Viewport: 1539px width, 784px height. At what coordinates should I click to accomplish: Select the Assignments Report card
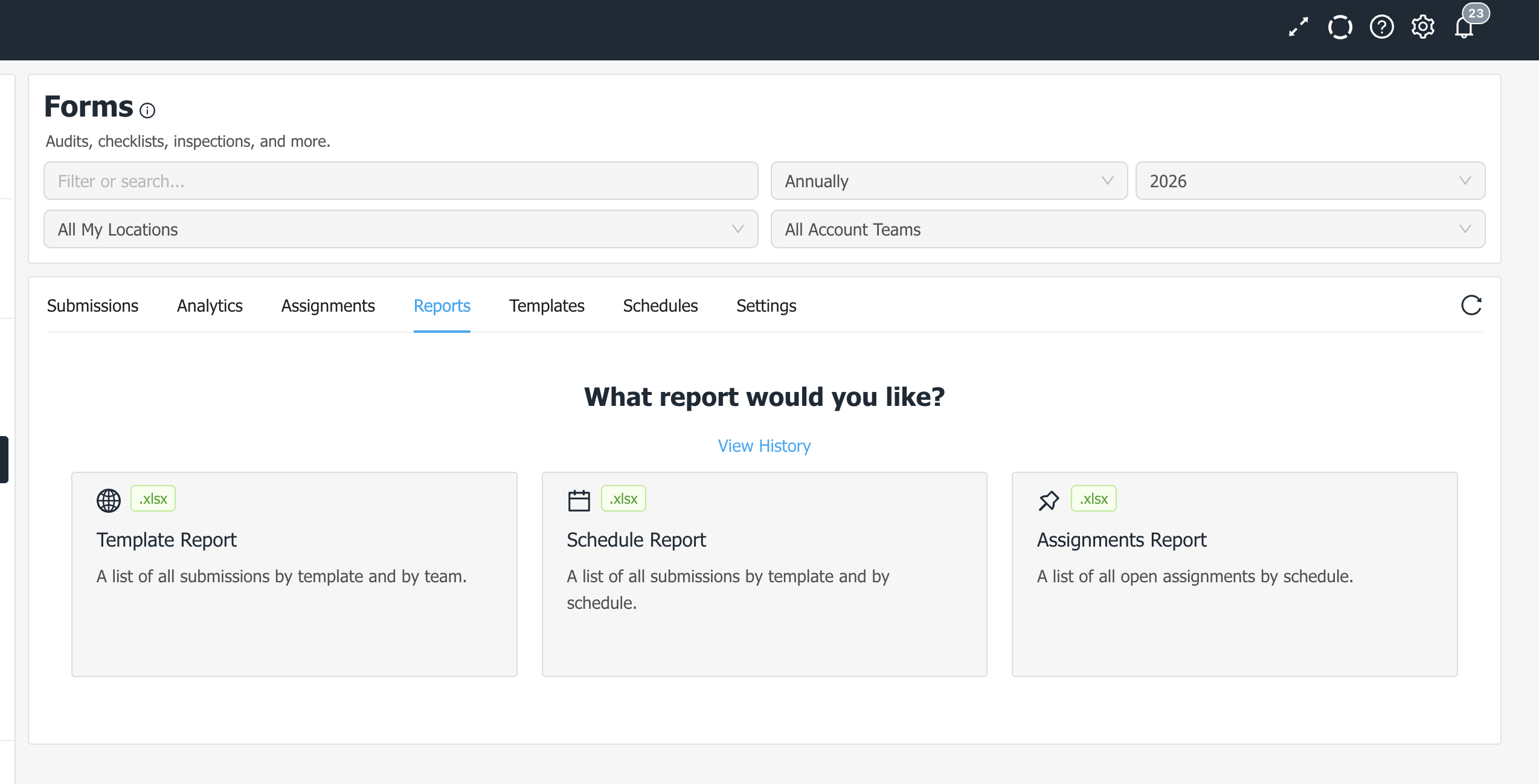point(1234,574)
